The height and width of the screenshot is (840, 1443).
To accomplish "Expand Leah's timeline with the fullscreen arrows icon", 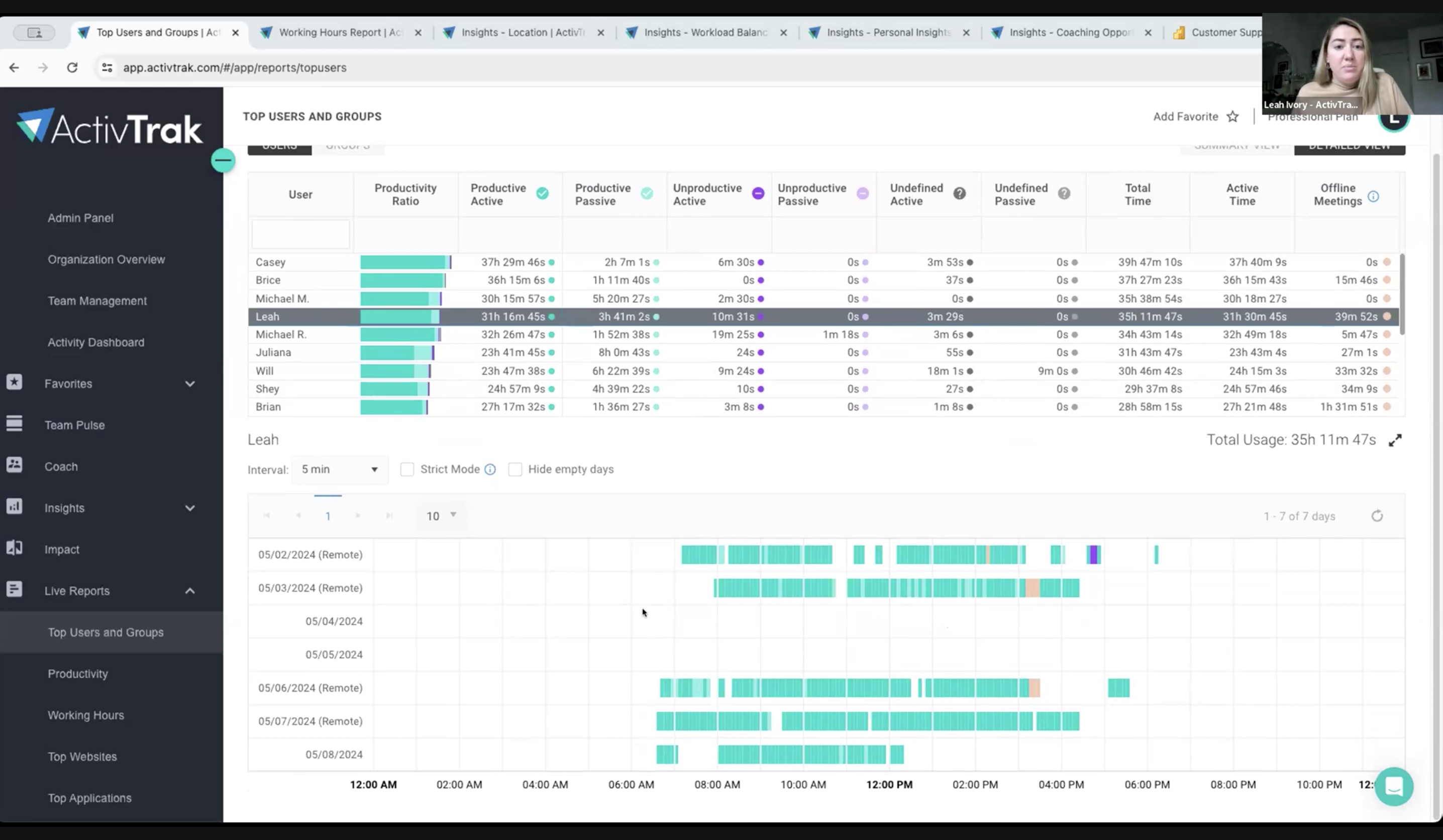I will (1395, 440).
